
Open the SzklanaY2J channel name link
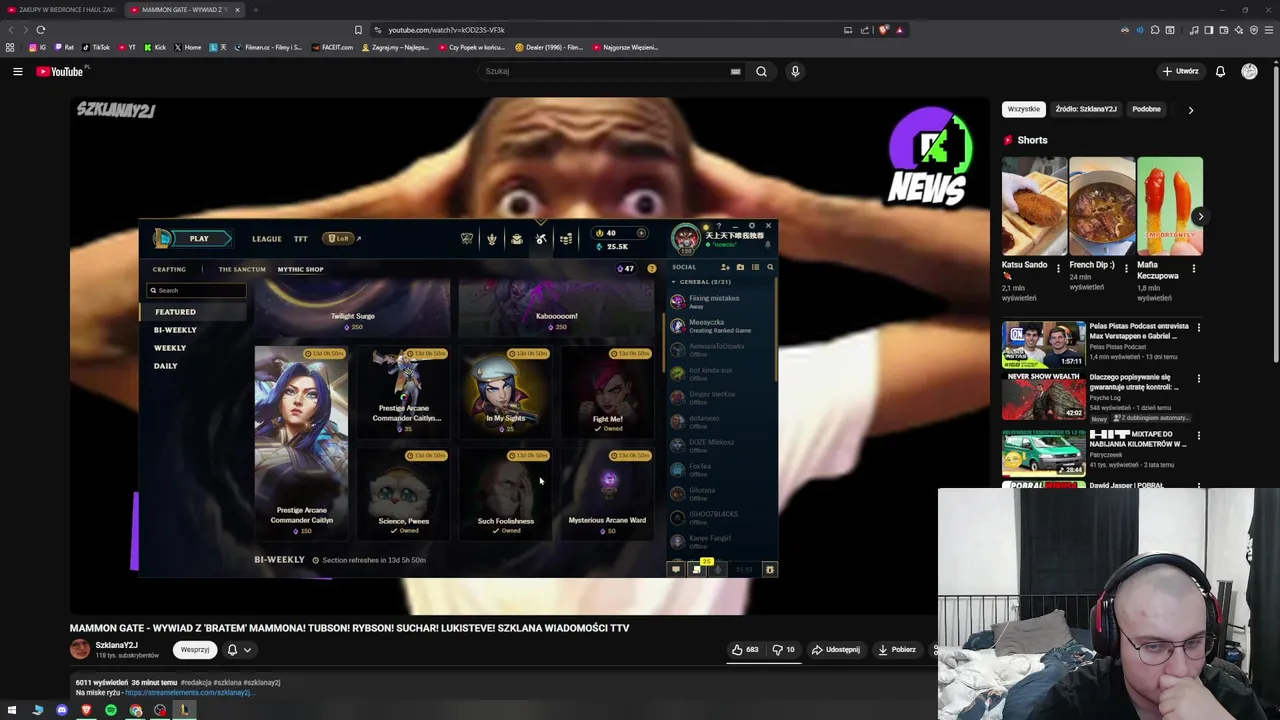(116, 645)
